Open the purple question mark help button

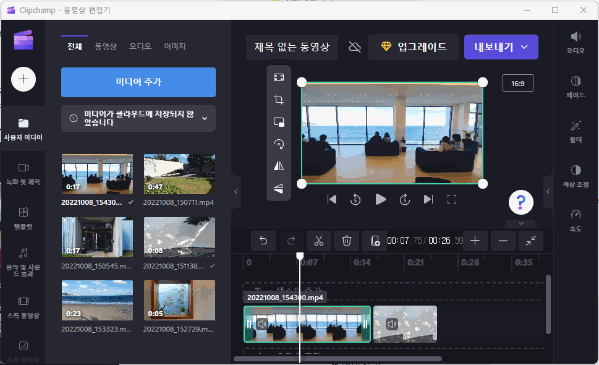[521, 202]
